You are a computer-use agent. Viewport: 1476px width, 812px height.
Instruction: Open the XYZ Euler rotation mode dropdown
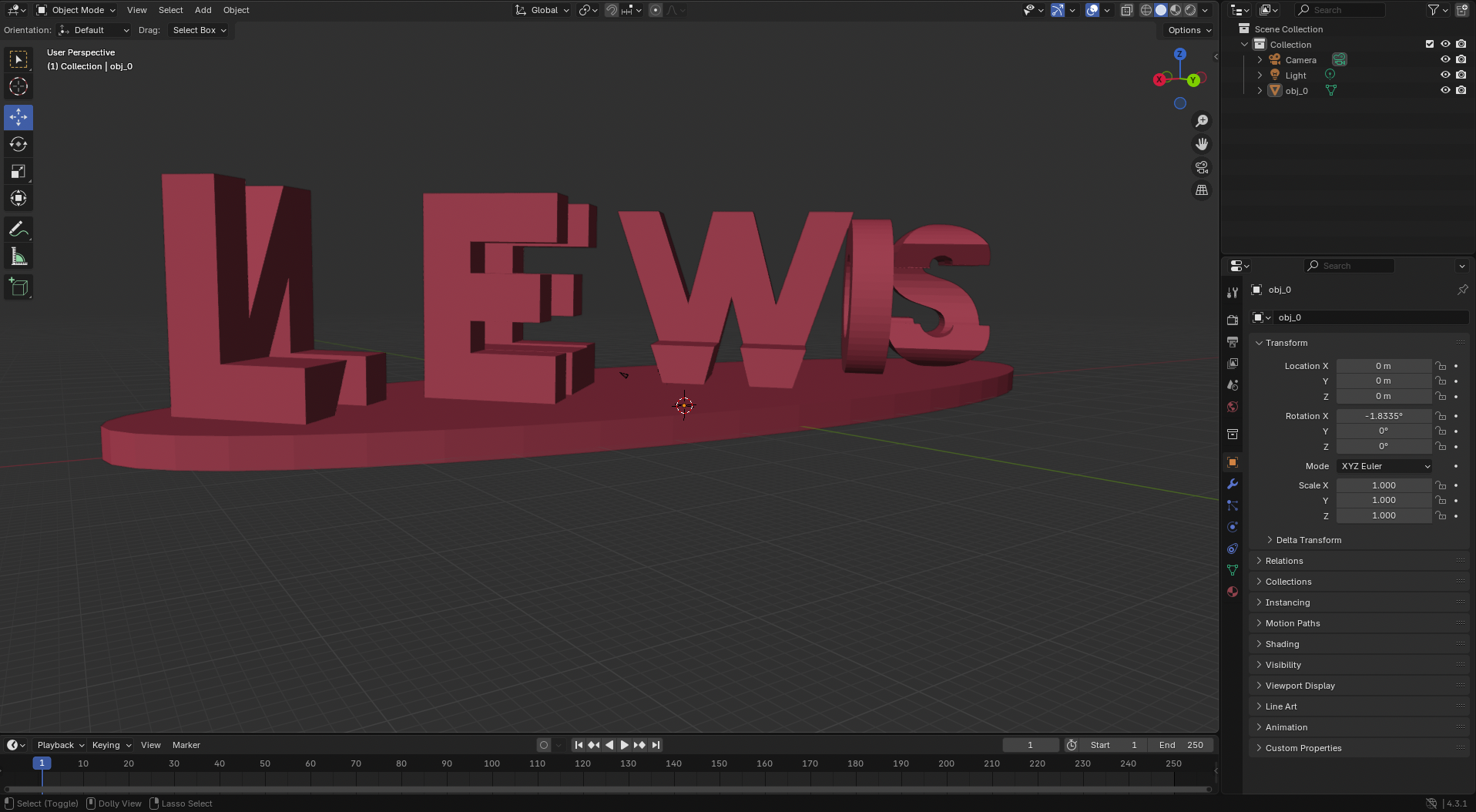pyautogui.click(x=1385, y=466)
